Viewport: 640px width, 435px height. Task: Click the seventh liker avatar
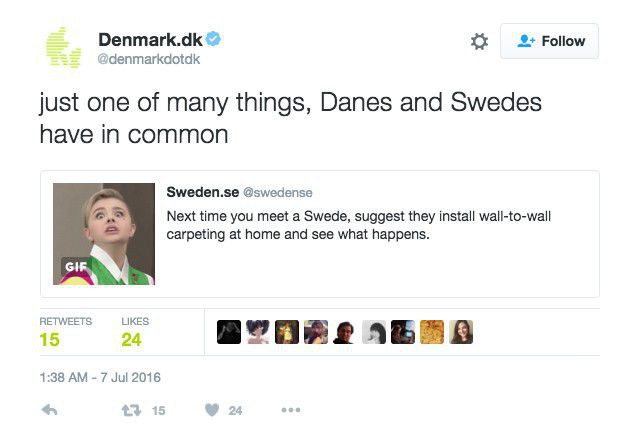pos(403,332)
